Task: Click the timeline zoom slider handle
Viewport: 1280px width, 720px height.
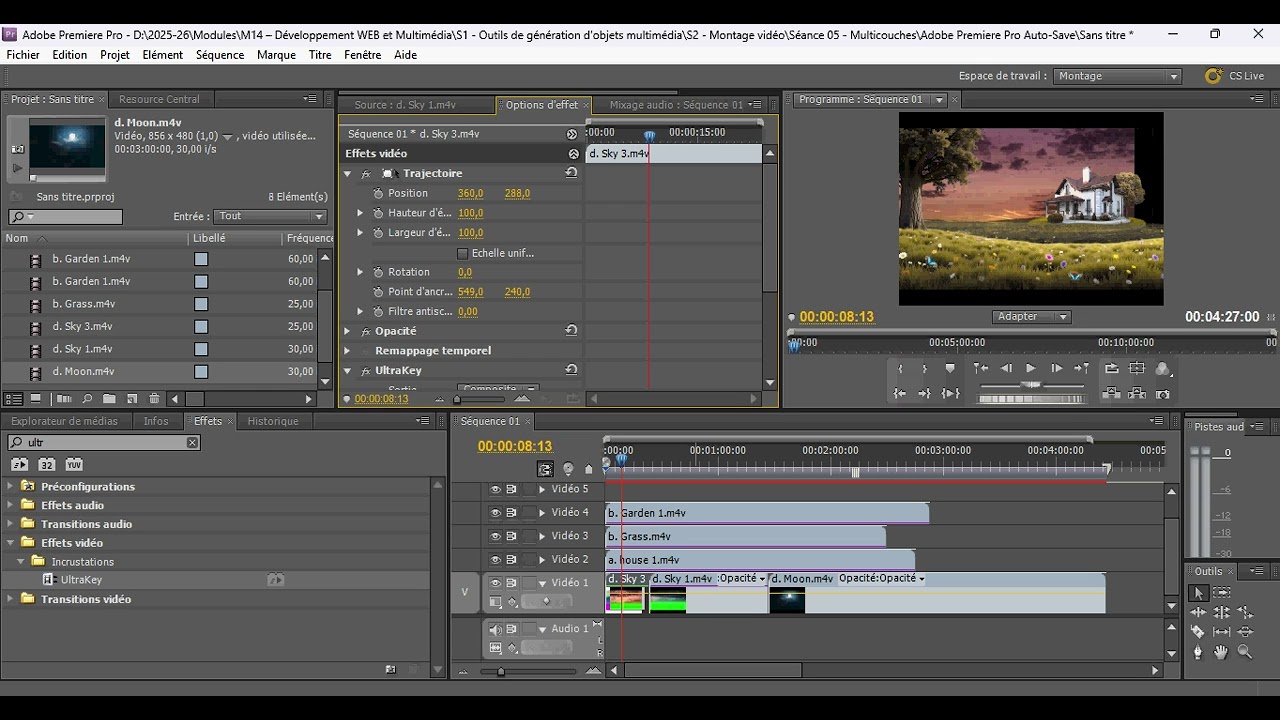Action: tap(501, 671)
